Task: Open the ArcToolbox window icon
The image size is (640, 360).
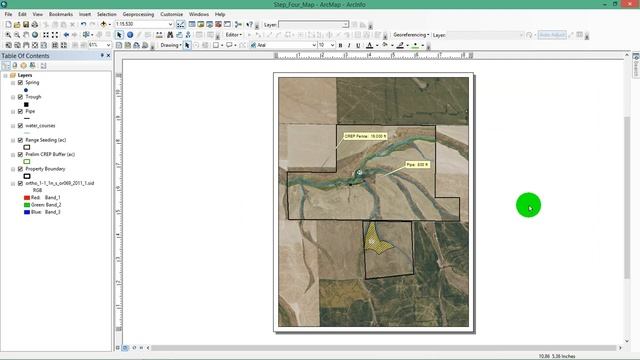Action: [218, 24]
